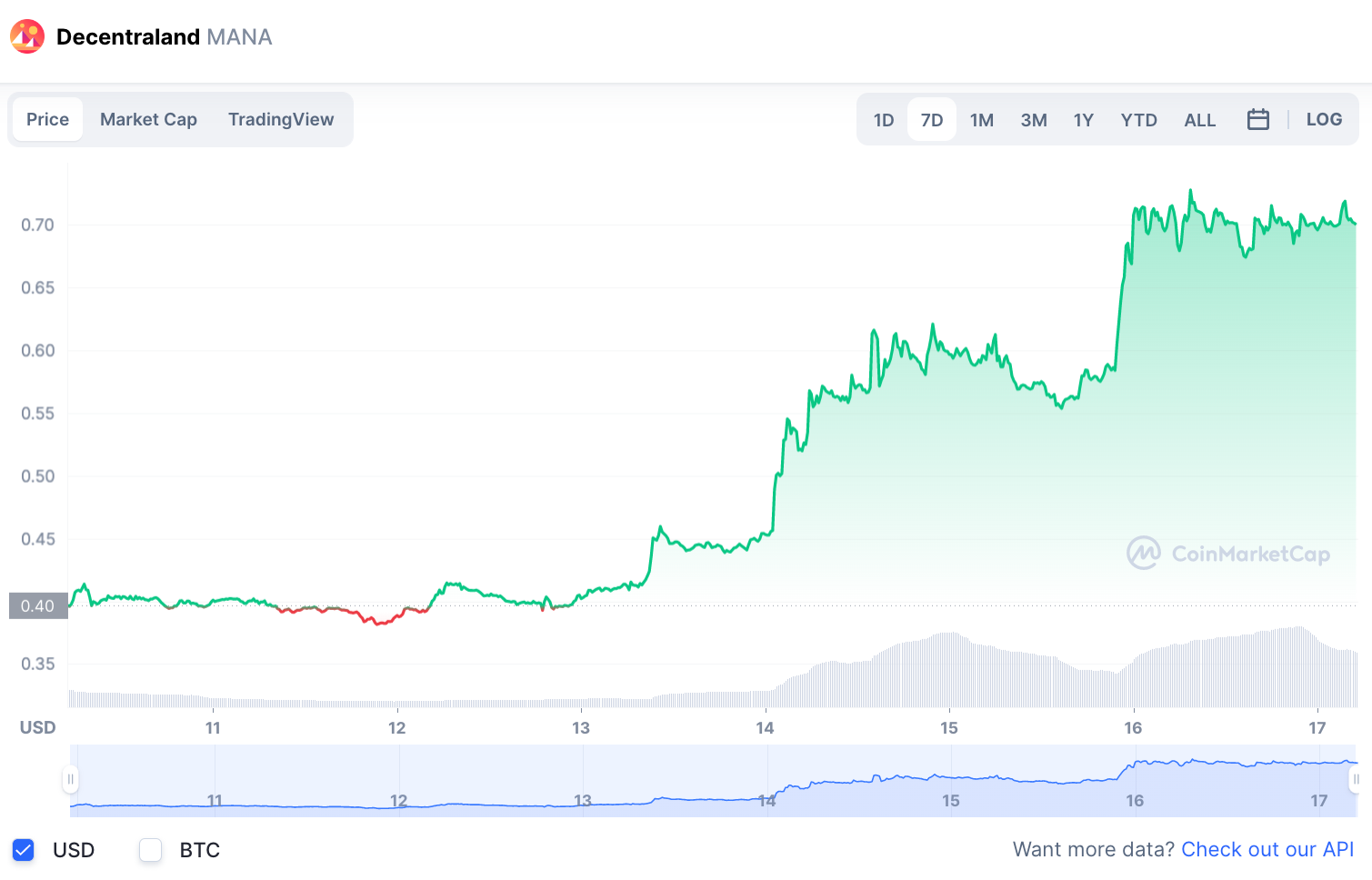Click the 0.70 price axis label

[x=38, y=225]
